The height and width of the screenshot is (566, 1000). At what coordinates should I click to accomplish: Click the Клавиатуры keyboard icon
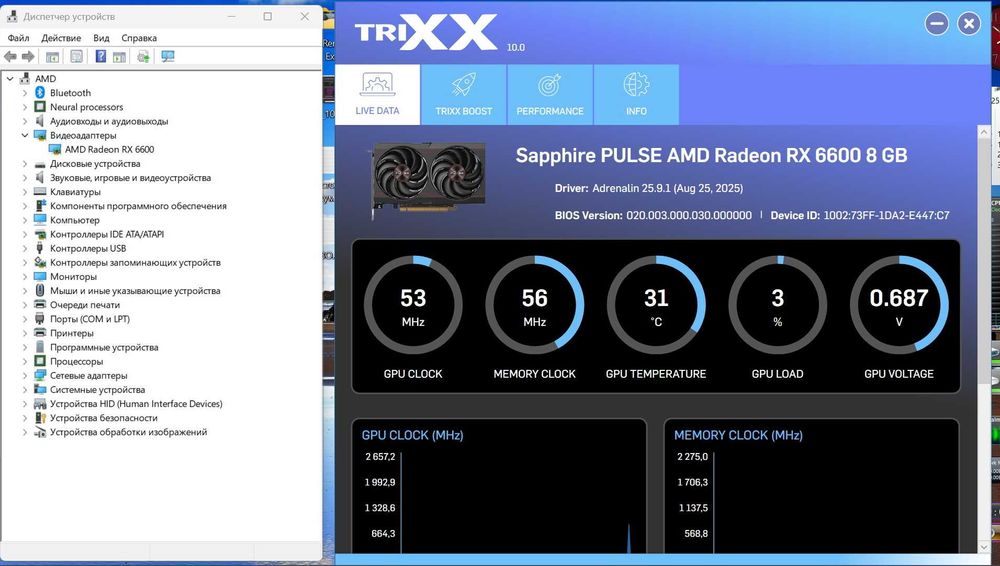(40, 191)
